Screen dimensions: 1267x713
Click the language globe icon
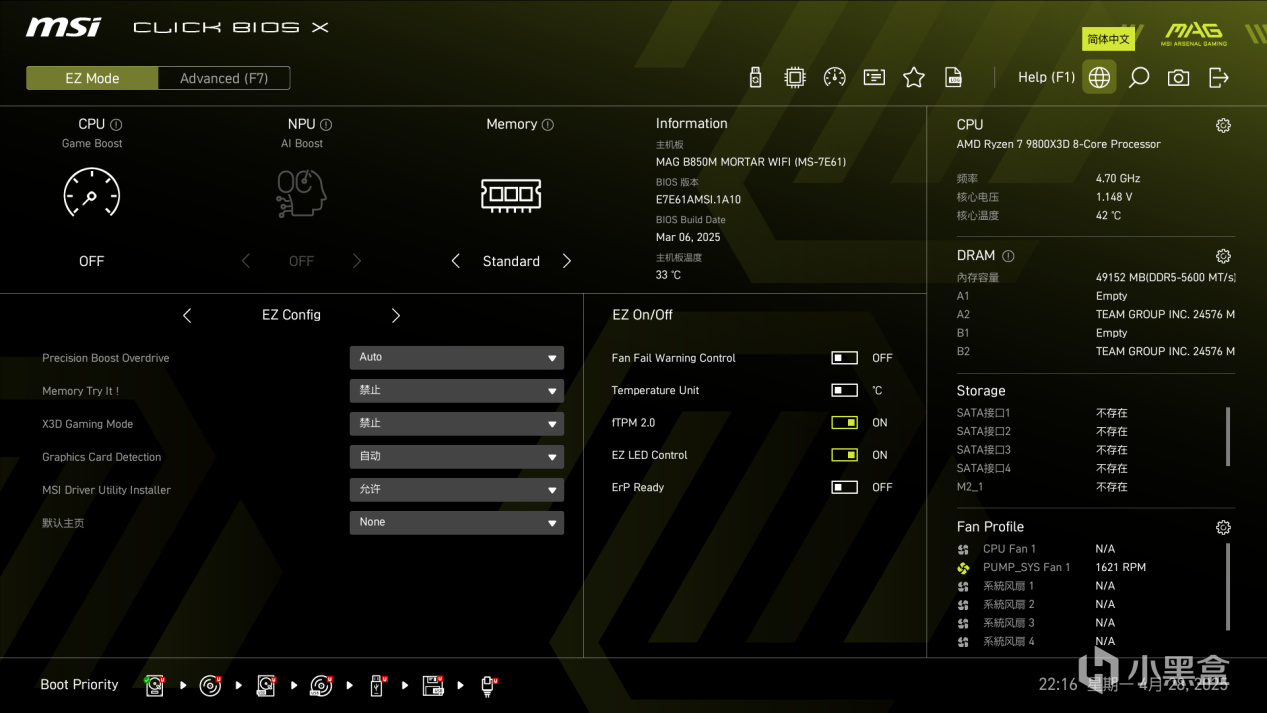pos(1099,77)
